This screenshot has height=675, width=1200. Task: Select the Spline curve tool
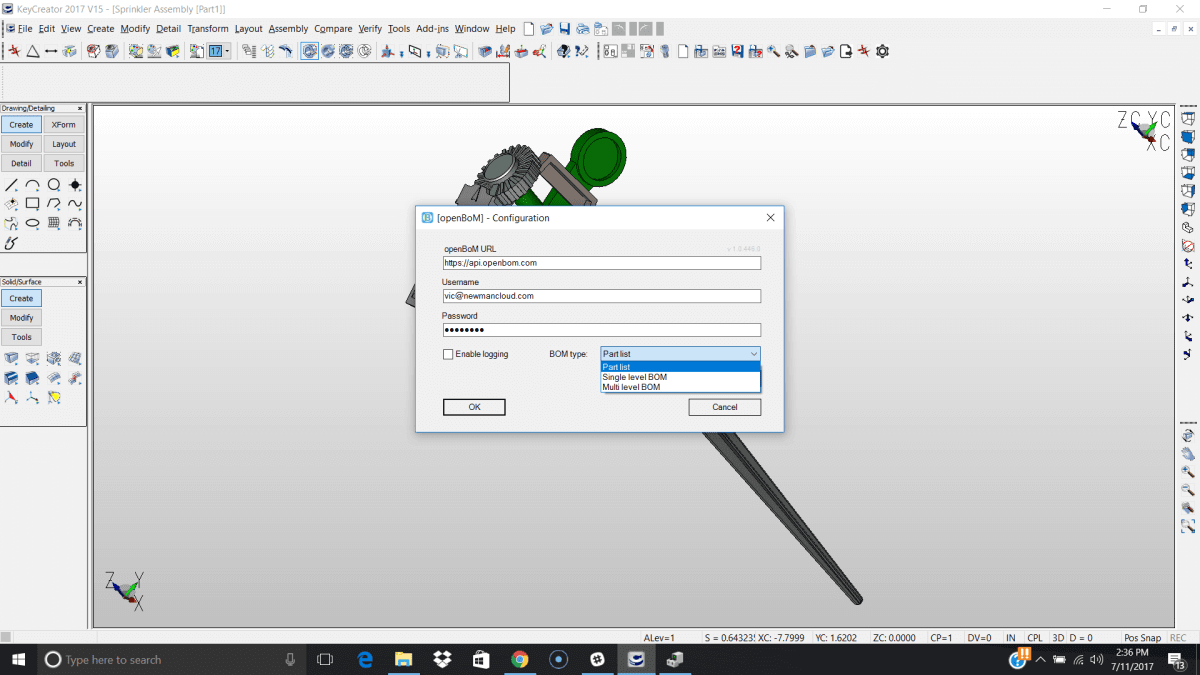click(x=75, y=204)
